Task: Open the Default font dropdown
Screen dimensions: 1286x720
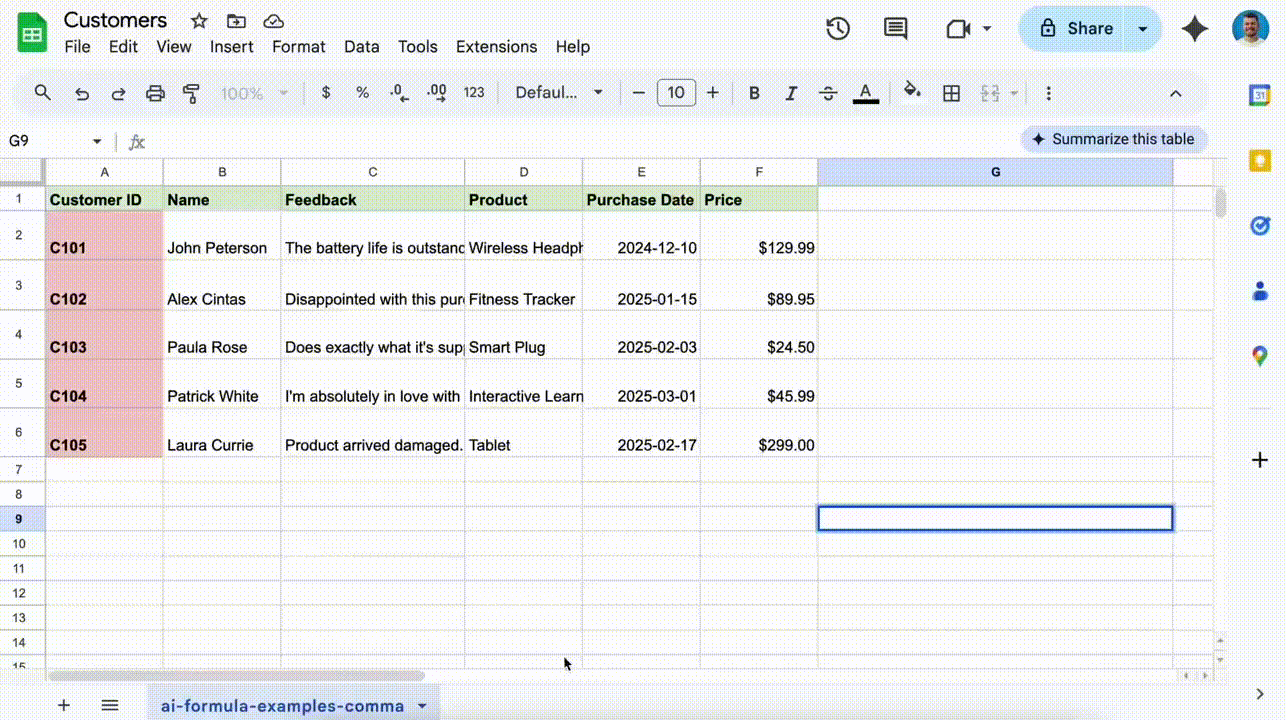Action: click(559, 93)
